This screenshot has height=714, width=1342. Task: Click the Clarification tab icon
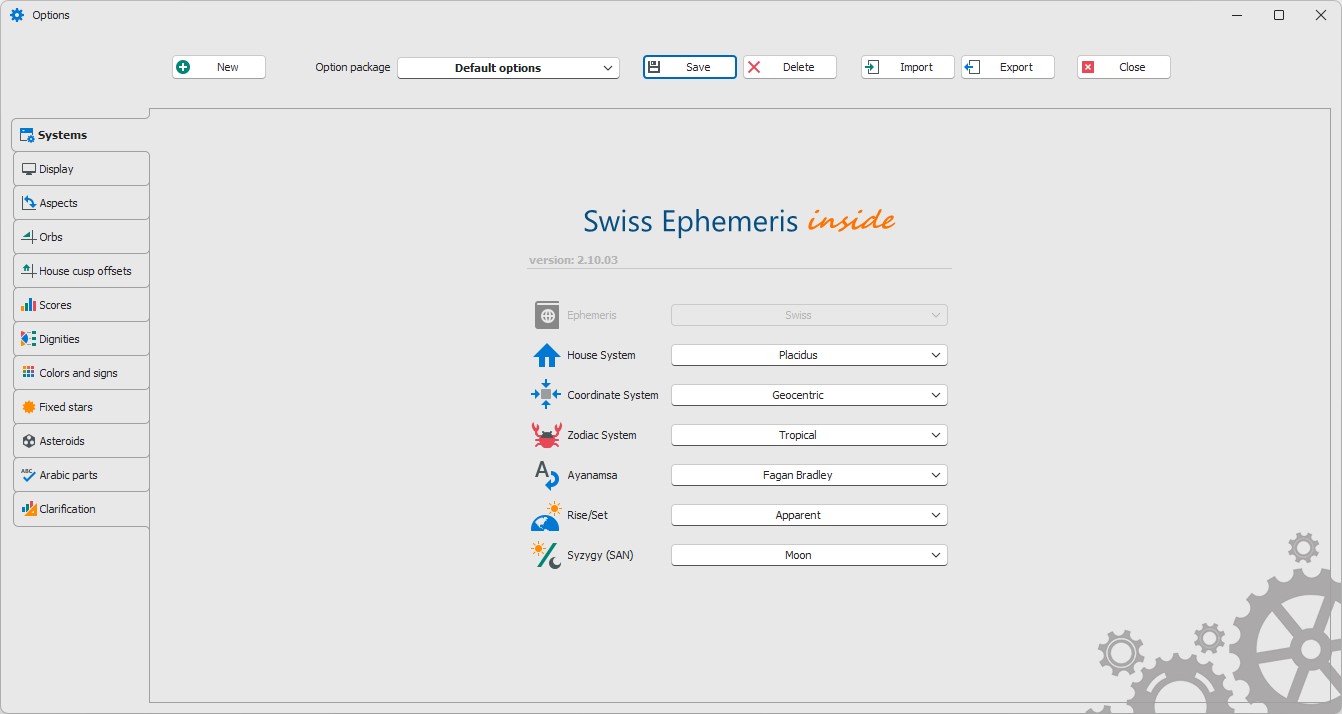pos(29,509)
